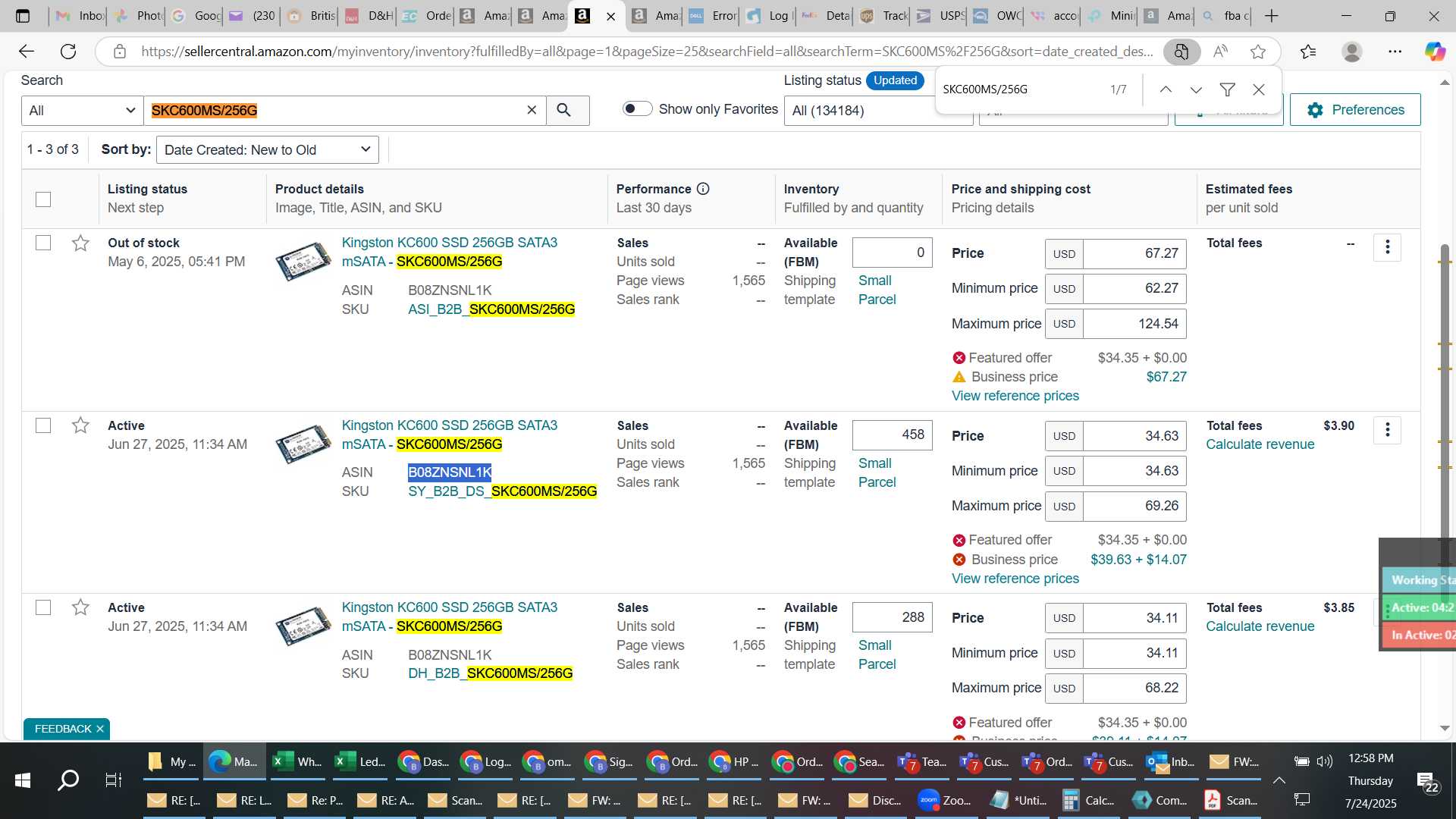This screenshot has height=819, width=1456.
Task: Dismiss the FEEDBACK tab
Action: (x=99, y=729)
